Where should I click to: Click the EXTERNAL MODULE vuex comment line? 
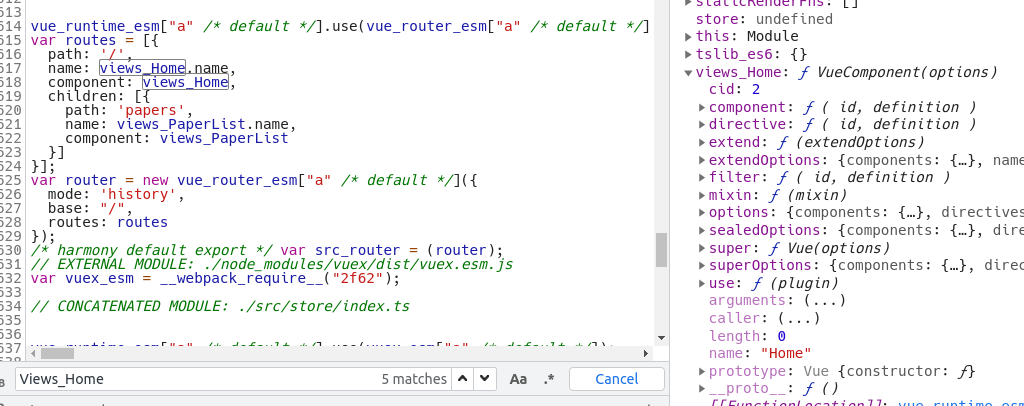[272, 264]
